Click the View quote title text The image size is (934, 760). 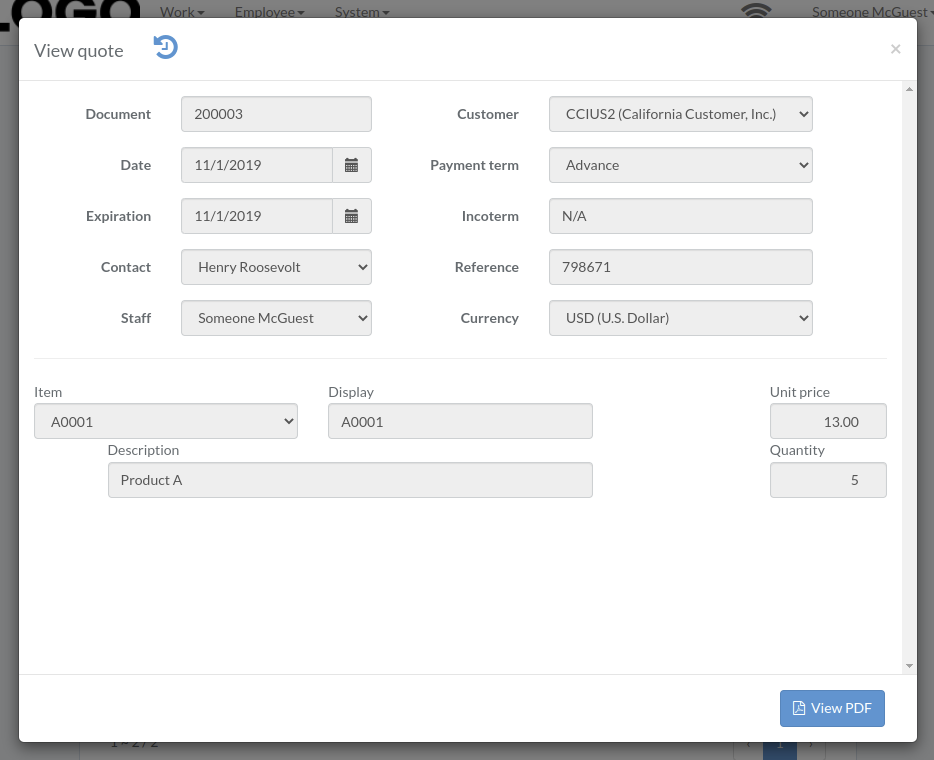click(x=79, y=51)
